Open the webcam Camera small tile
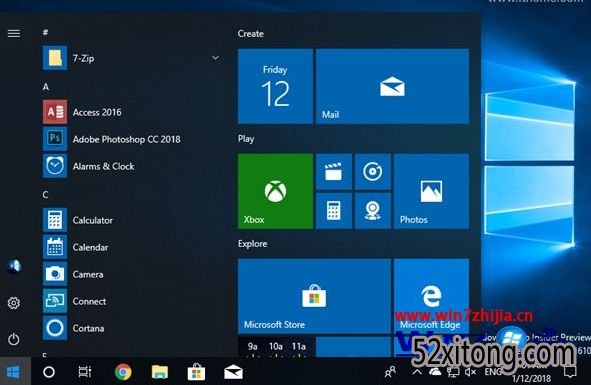The height and width of the screenshot is (385, 591). click(x=373, y=211)
